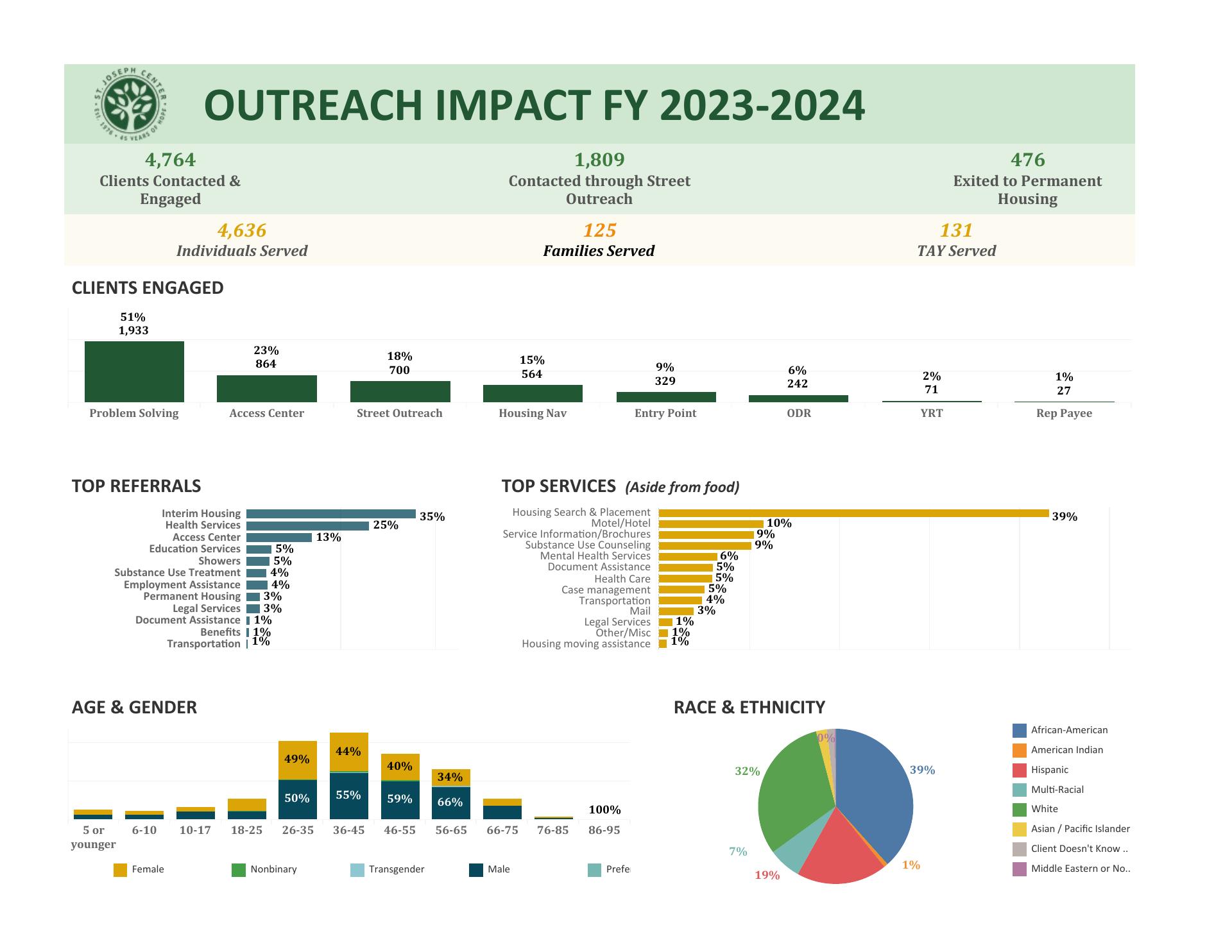
Task: Click the Asian / Pacific Islander legend swatch
Action: tap(1019, 829)
